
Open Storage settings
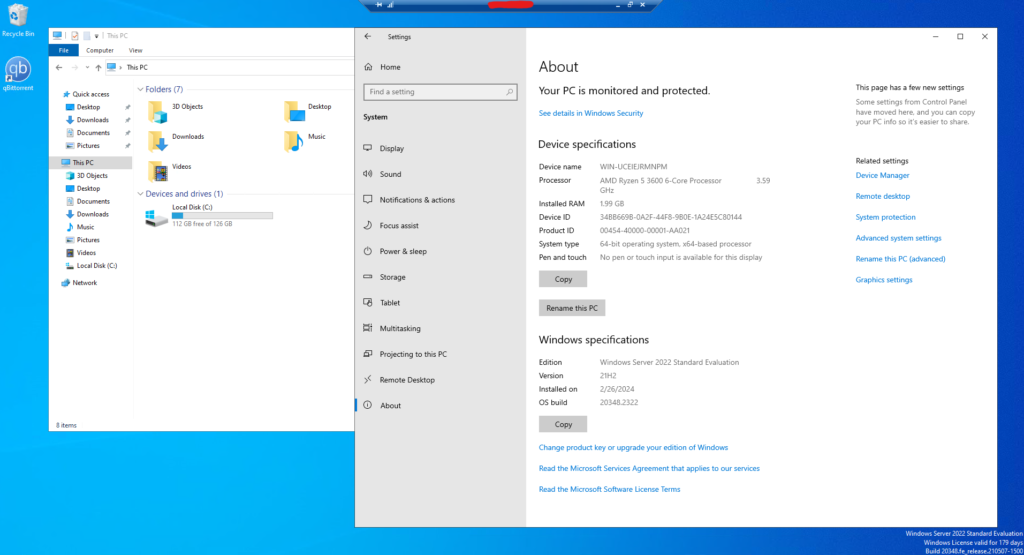[x=392, y=277]
